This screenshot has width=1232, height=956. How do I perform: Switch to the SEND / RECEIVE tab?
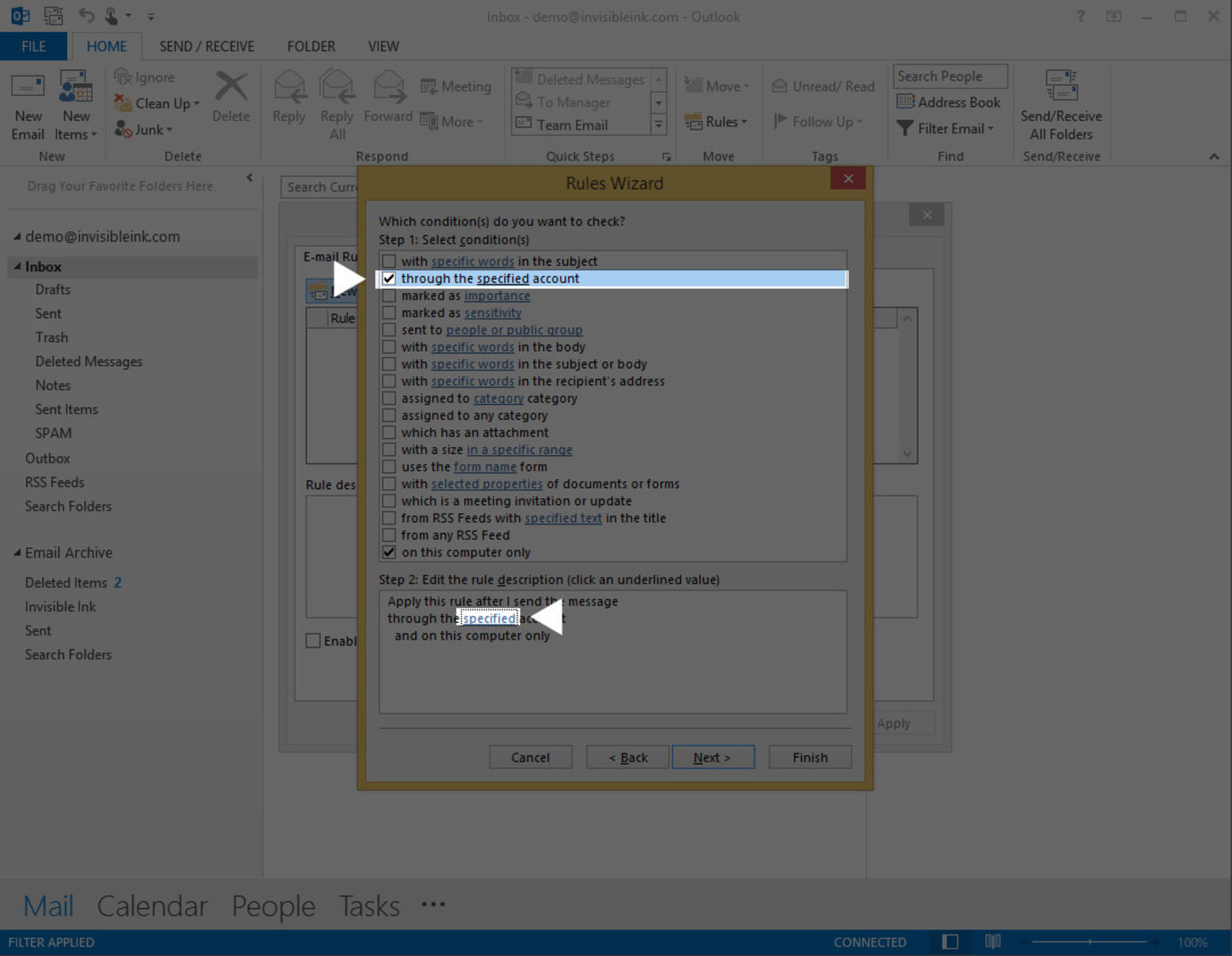pyautogui.click(x=206, y=46)
